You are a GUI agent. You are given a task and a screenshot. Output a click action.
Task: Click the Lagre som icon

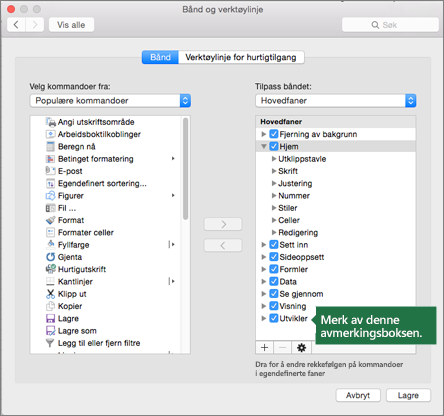coord(50,331)
